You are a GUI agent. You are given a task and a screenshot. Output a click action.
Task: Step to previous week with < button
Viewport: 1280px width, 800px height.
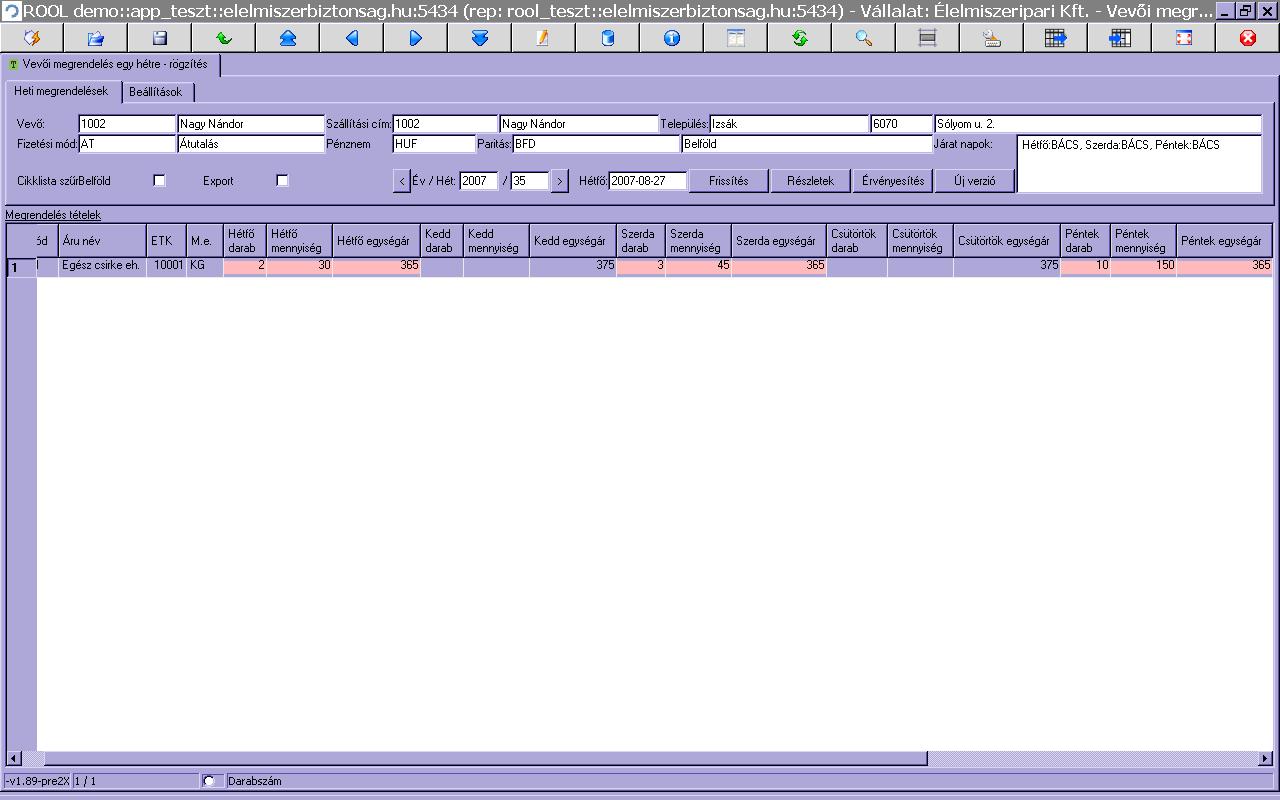pyautogui.click(x=401, y=181)
